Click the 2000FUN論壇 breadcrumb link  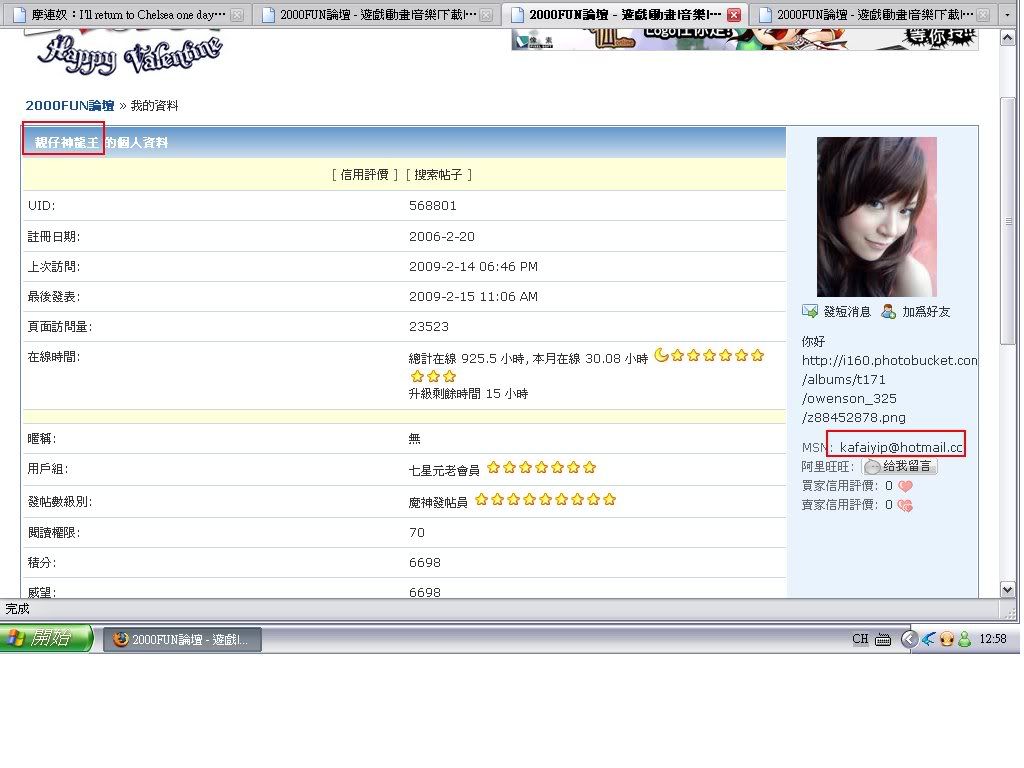69,106
